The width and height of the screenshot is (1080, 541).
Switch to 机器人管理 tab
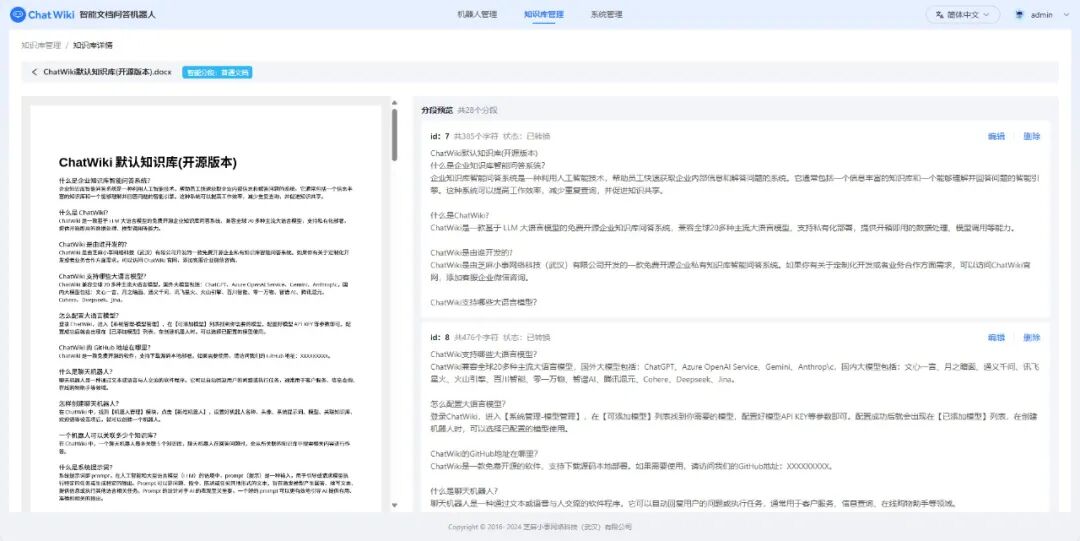(477, 14)
